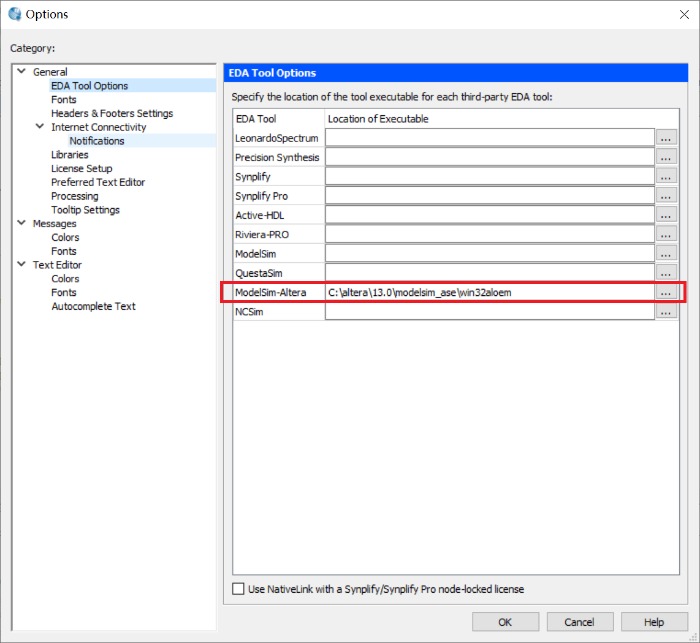This screenshot has height=643, width=700.
Task: Select Messages category label
Action: pos(54,224)
